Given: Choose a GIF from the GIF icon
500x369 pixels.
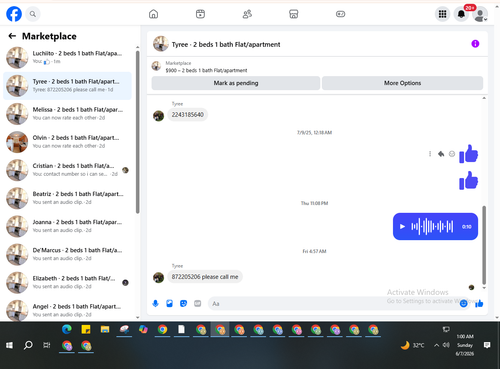Looking at the screenshot, I should click(x=198, y=303).
